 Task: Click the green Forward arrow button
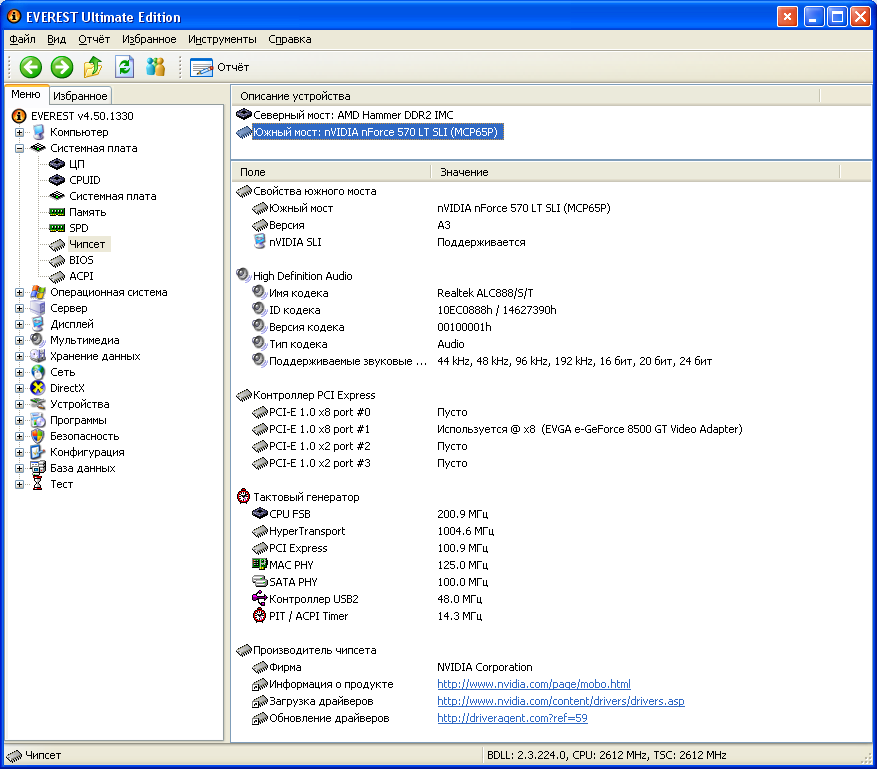pyautogui.click(x=62, y=67)
